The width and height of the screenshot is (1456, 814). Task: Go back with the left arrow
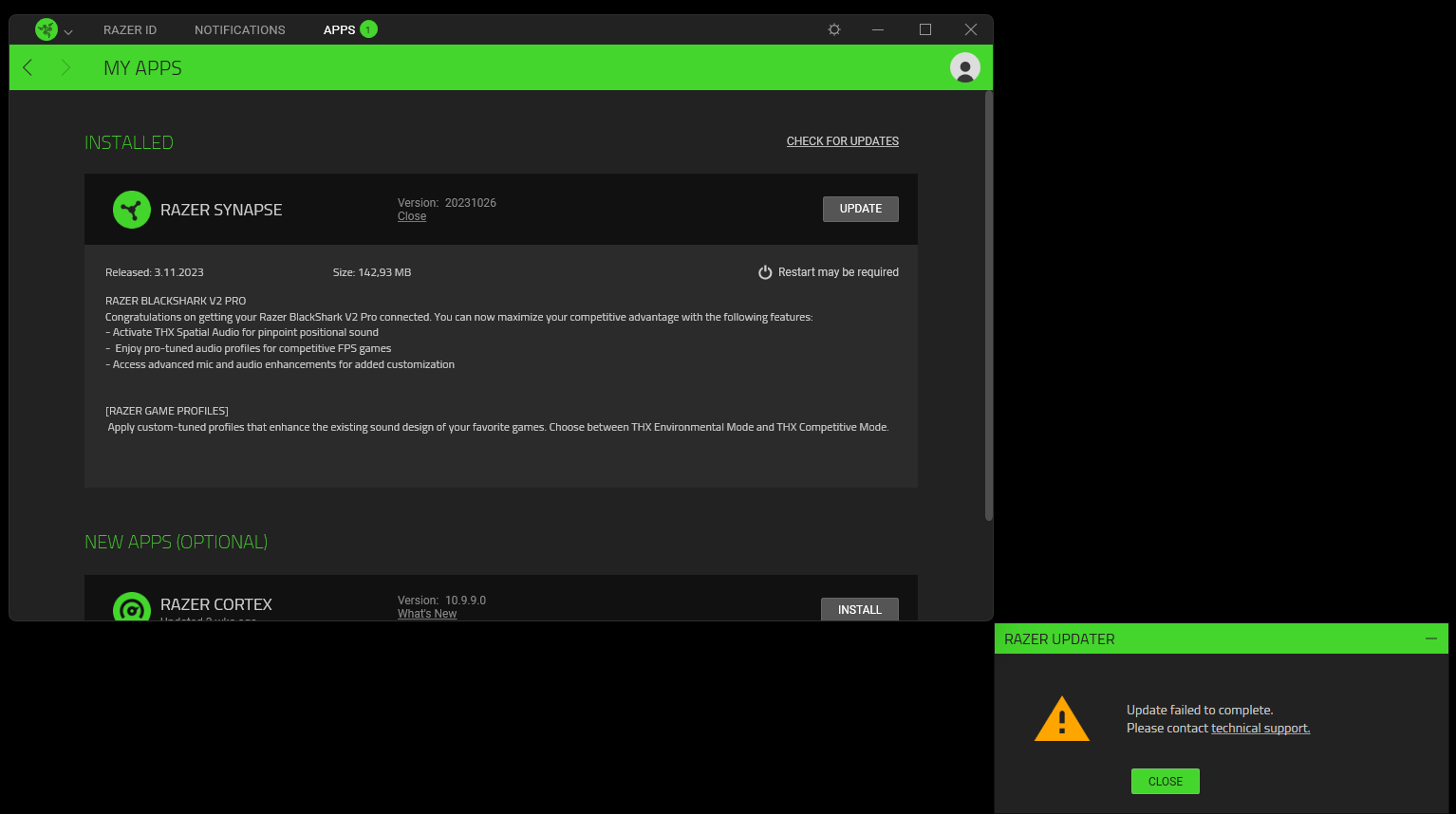point(28,67)
